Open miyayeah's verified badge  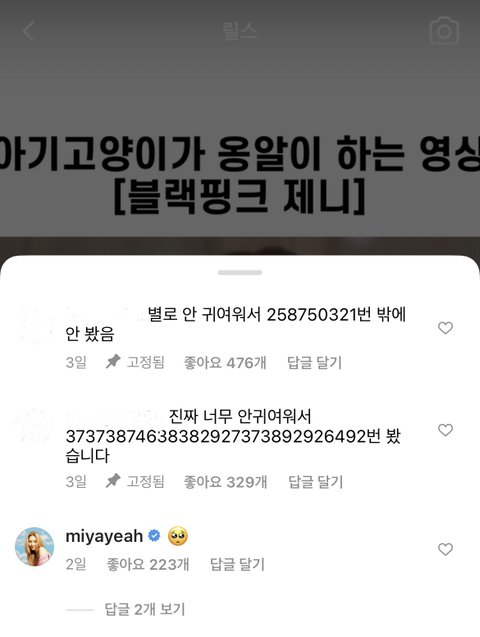pyautogui.click(x=154, y=536)
